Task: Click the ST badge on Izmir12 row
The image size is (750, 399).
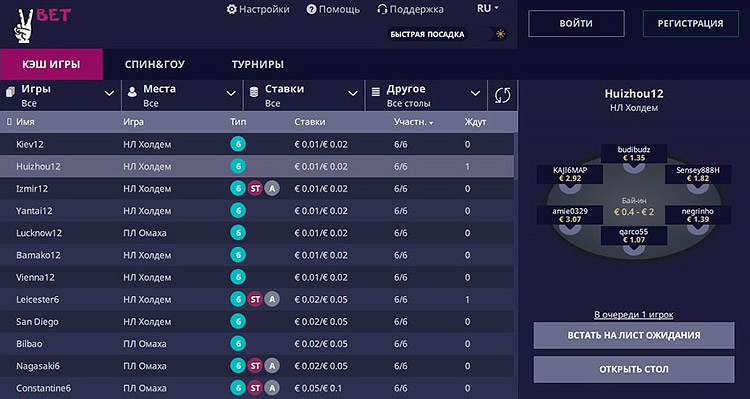Action: (x=255, y=188)
